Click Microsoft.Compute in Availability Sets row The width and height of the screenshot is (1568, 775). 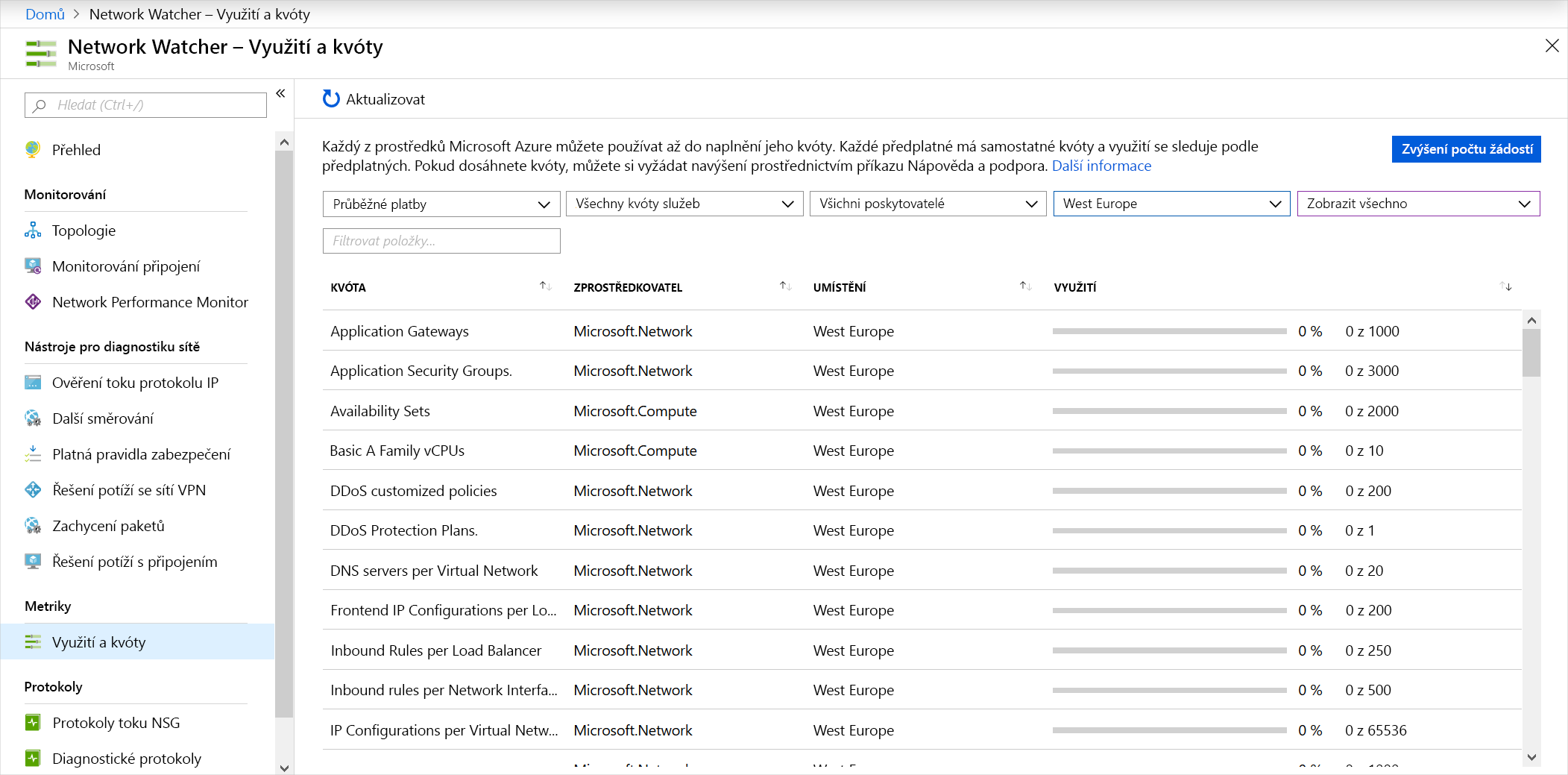(635, 411)
